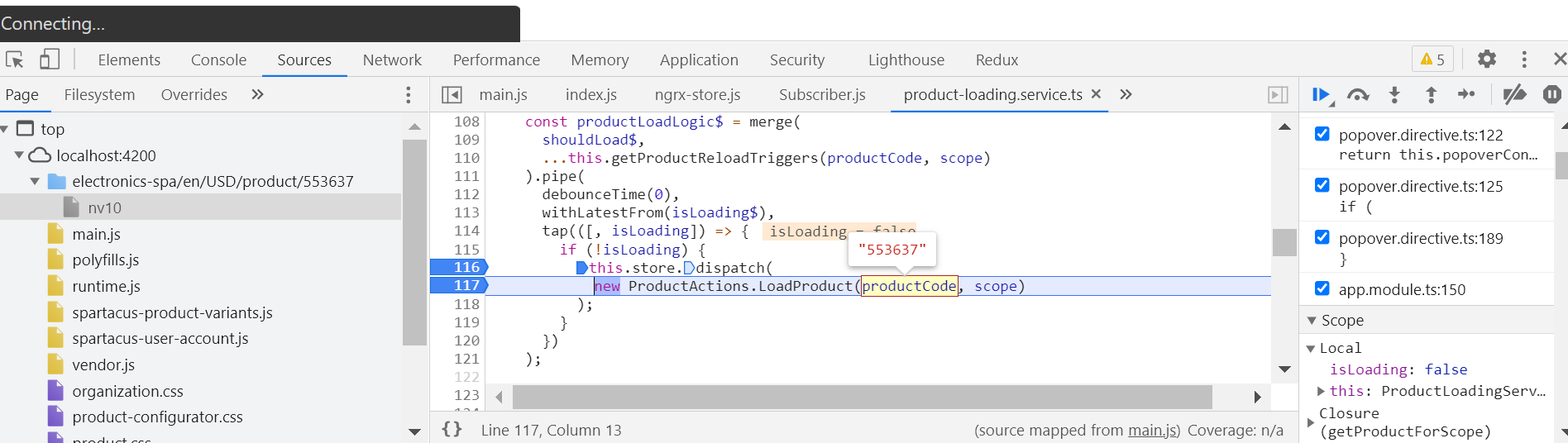1568x443 pixels.
Task: Step over next function call
Action: pyautogui.click(x=1358, y=95)
